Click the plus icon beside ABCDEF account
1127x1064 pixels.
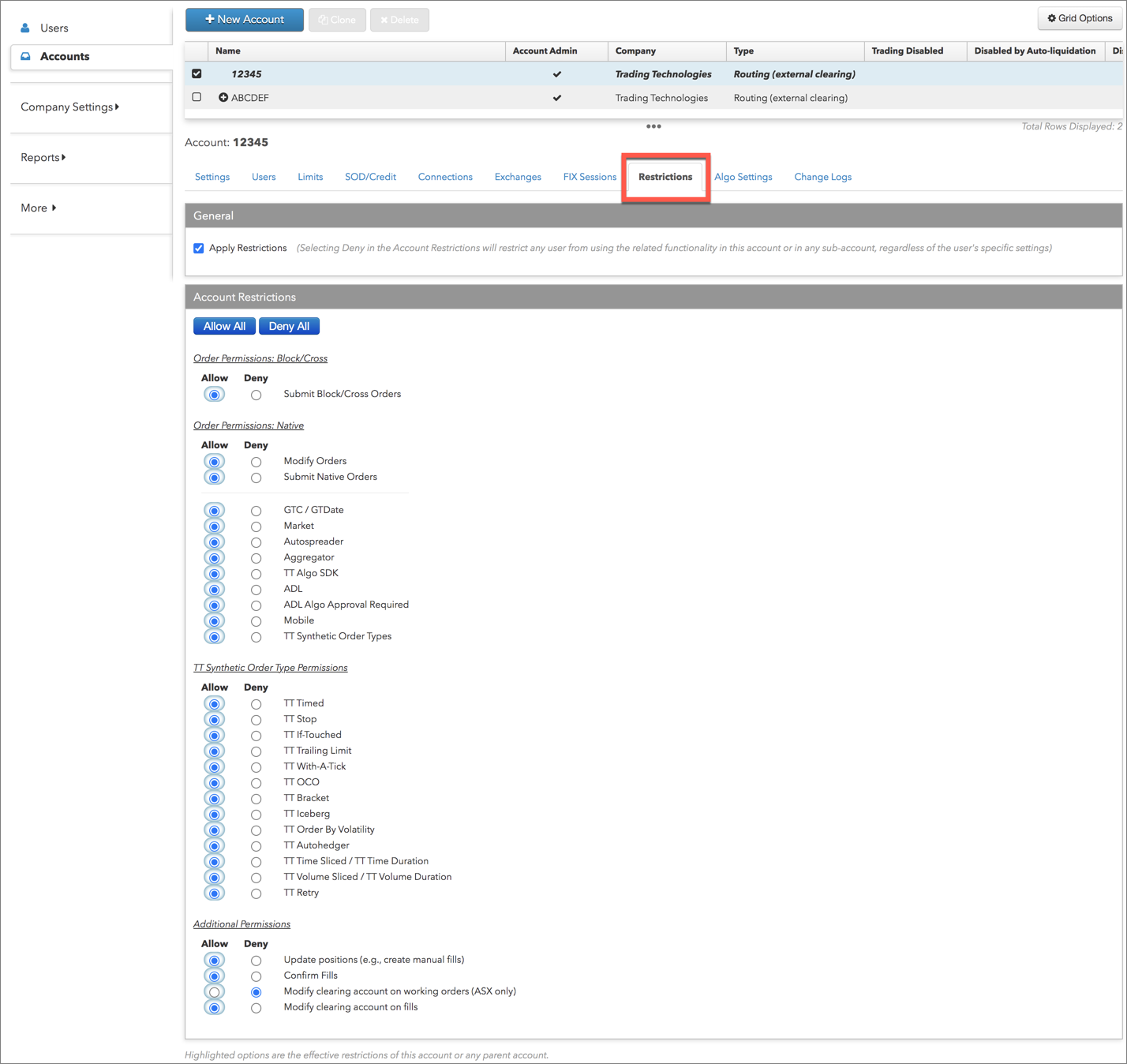(x=223, y=98)
